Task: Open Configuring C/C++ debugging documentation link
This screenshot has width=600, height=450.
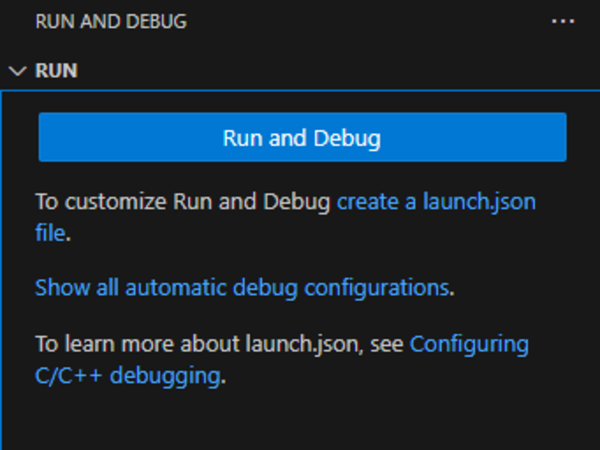Action: coord(468,345)
